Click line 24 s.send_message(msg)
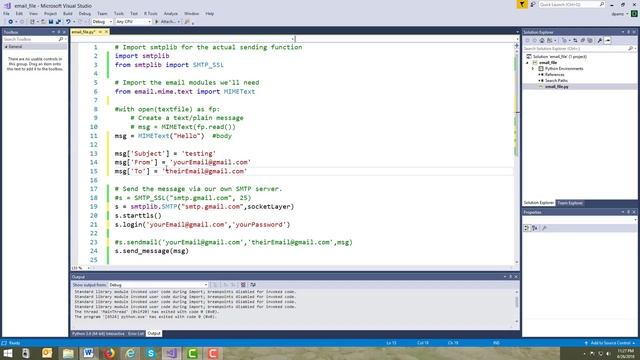This screenshot has width=640, height=360. pyautogui.click(x=151, y=251)
